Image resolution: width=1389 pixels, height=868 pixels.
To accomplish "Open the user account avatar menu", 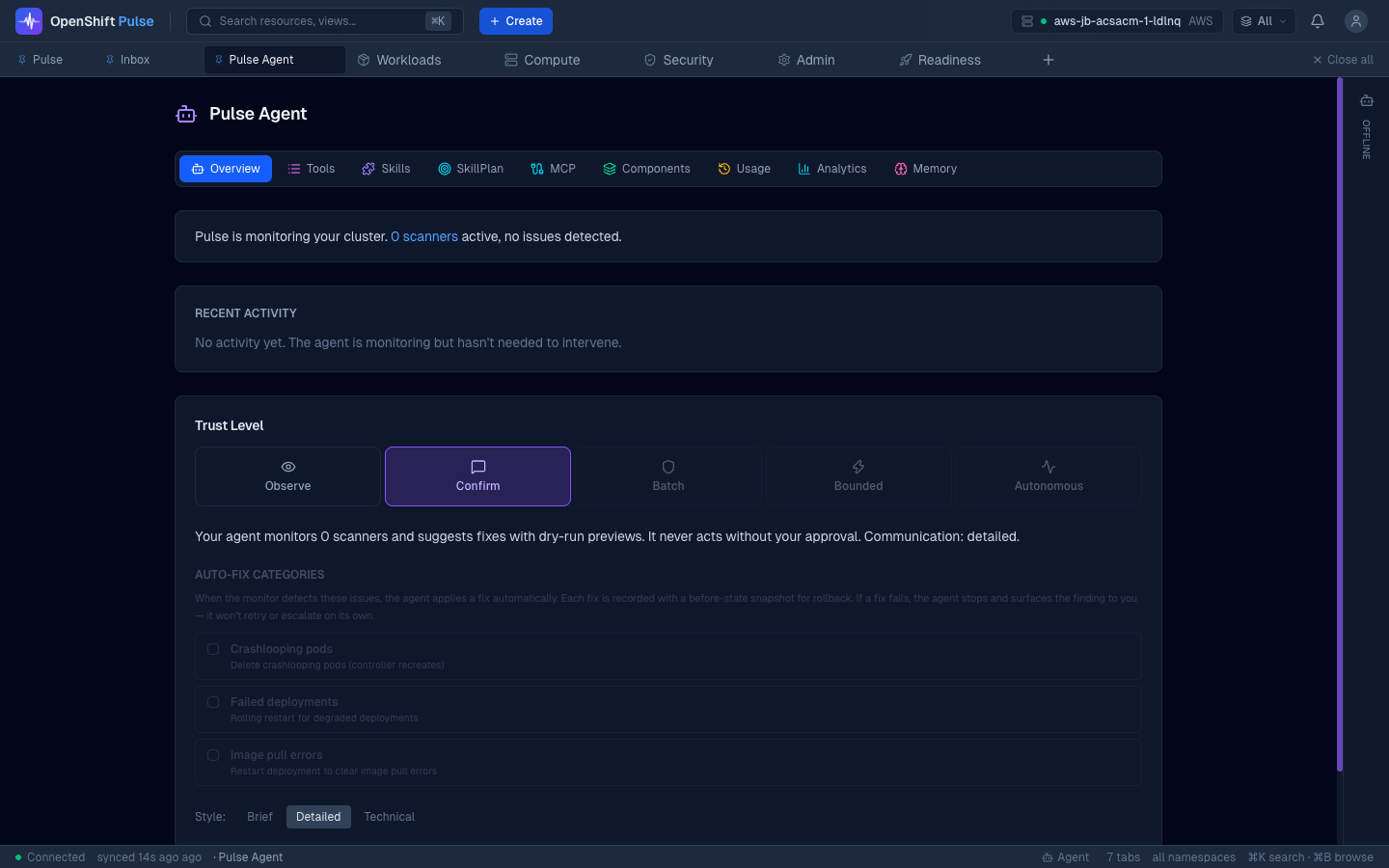I will (1356, 21).
